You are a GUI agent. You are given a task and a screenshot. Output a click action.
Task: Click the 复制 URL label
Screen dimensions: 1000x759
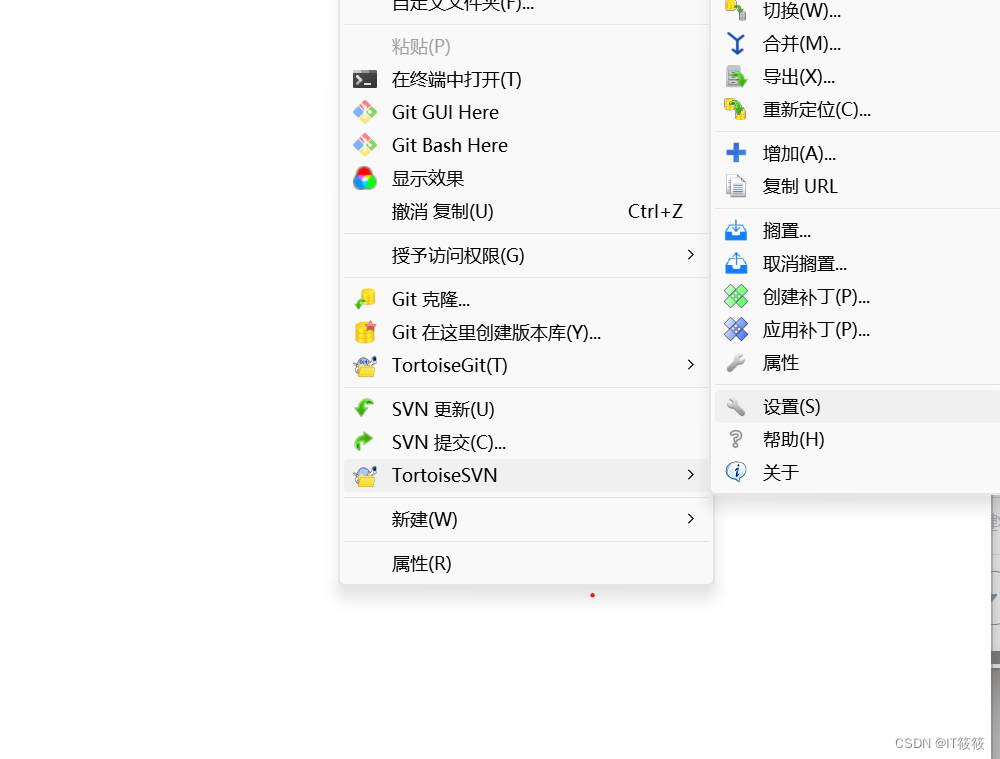(800, 186)
